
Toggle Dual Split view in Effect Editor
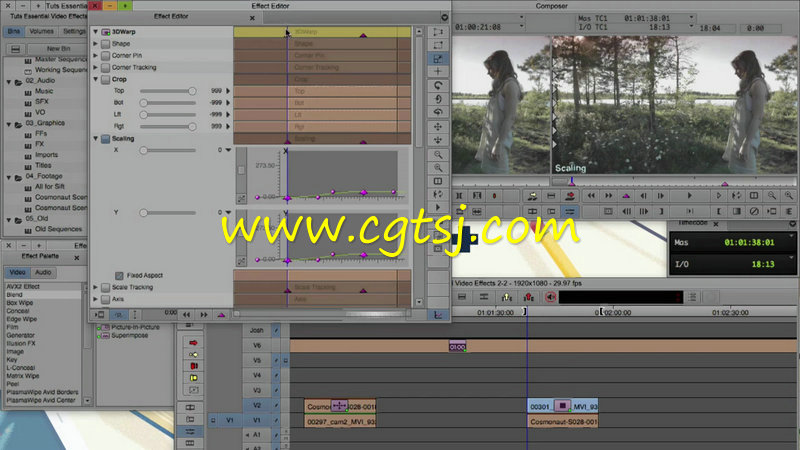point(438,181)
